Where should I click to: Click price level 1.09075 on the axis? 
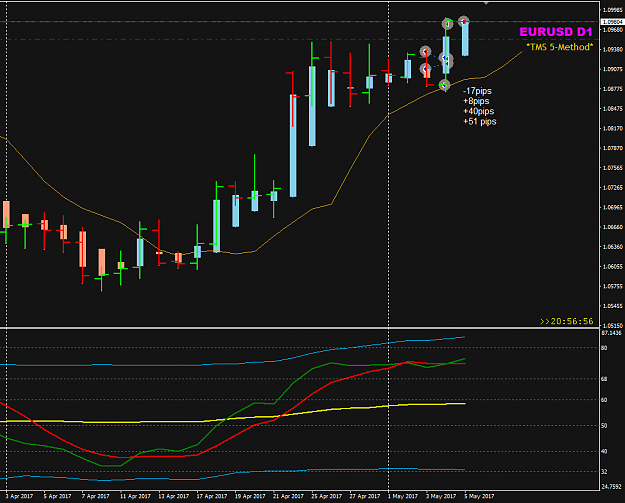(613, 69)
